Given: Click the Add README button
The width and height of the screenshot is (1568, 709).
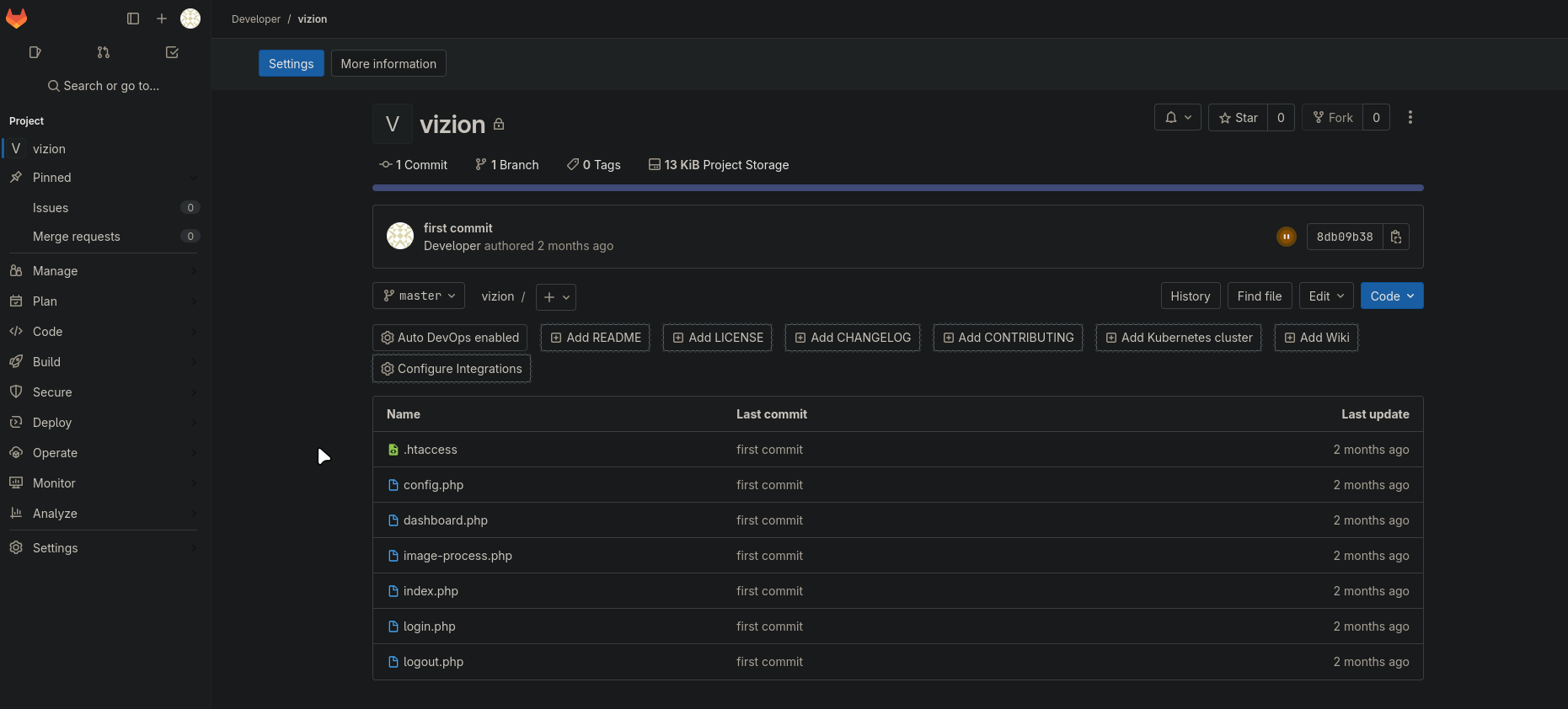Looking at the screenshot, I should (x=595, y=338).
